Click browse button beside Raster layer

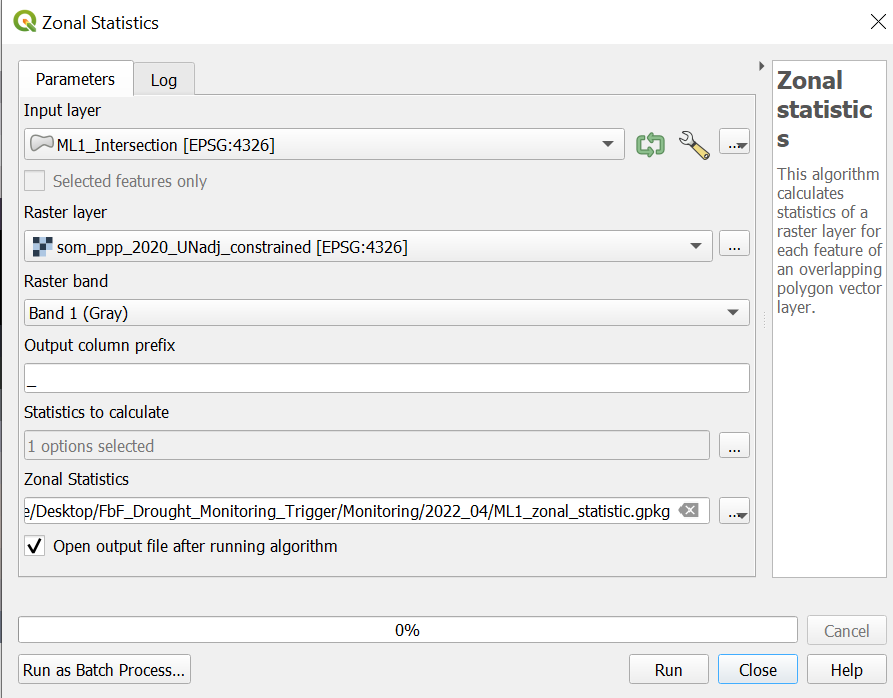[x=734, y=246]
